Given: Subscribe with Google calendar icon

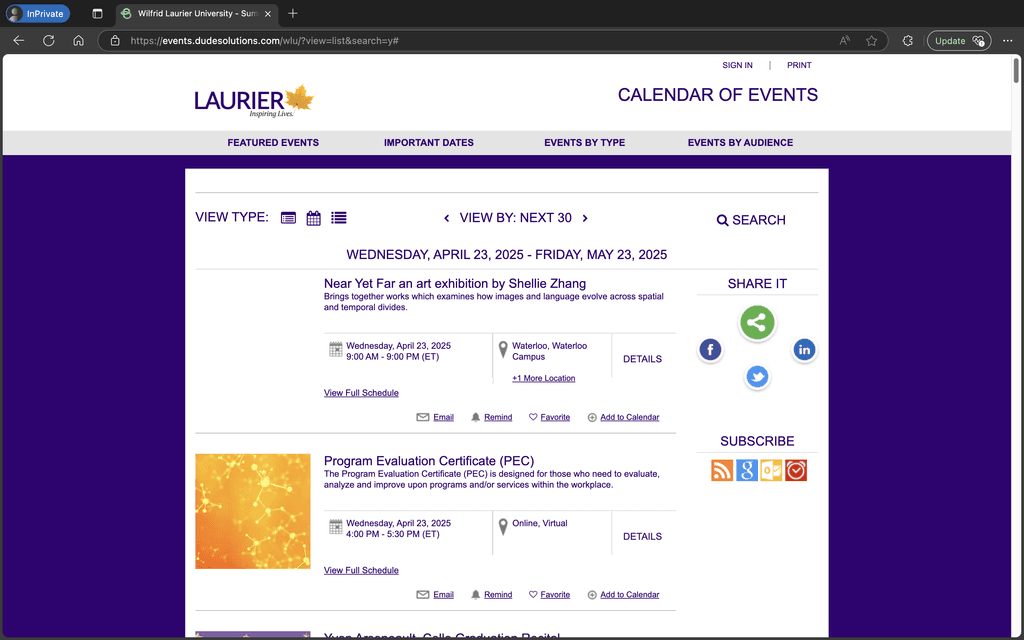Looking at the screenshot, I should coord(746,470).
